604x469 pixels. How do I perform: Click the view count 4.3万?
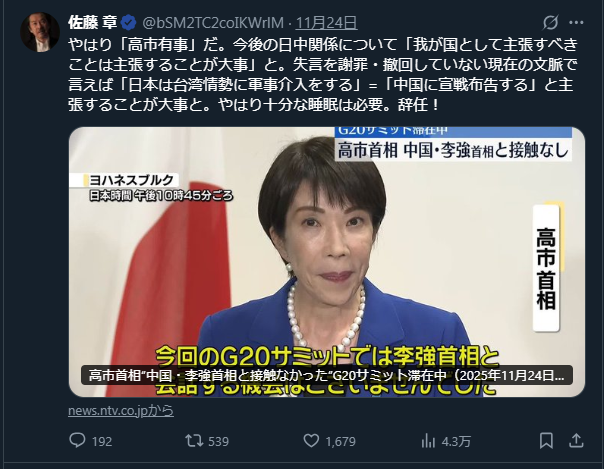[x=456, y=441]
